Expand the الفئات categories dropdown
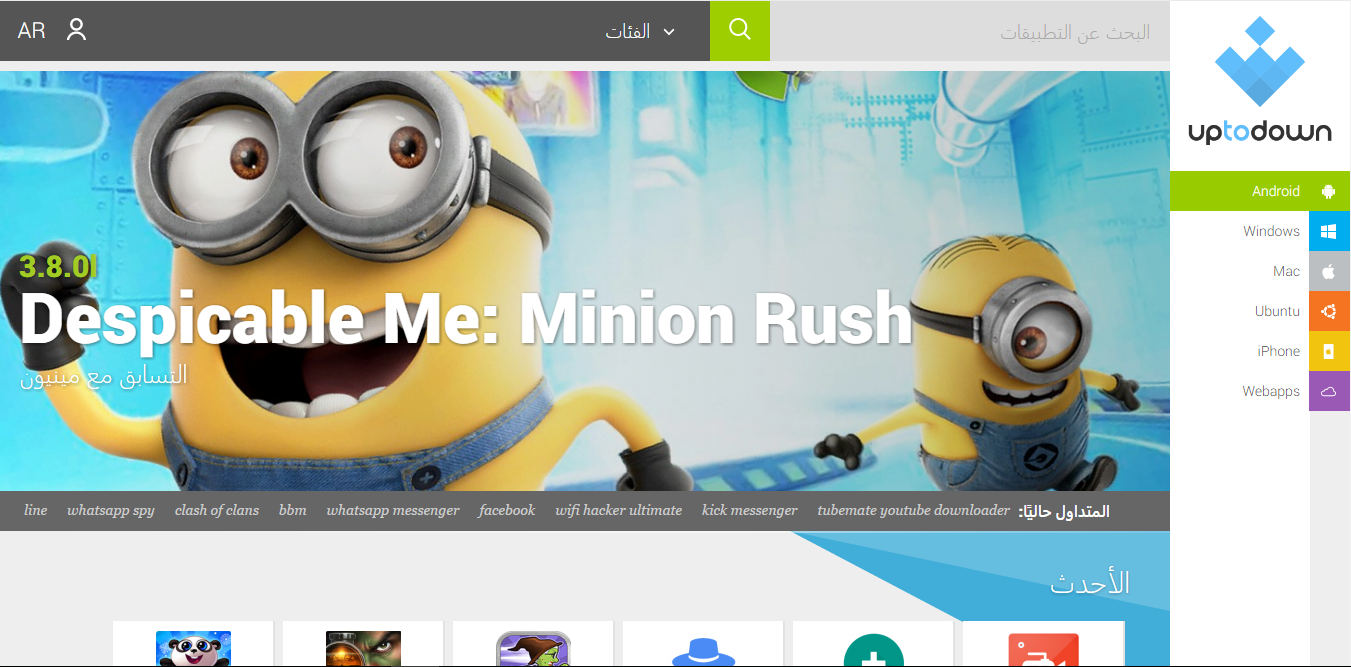This screenshot has height=667, width=1351. tap(640, 31)
